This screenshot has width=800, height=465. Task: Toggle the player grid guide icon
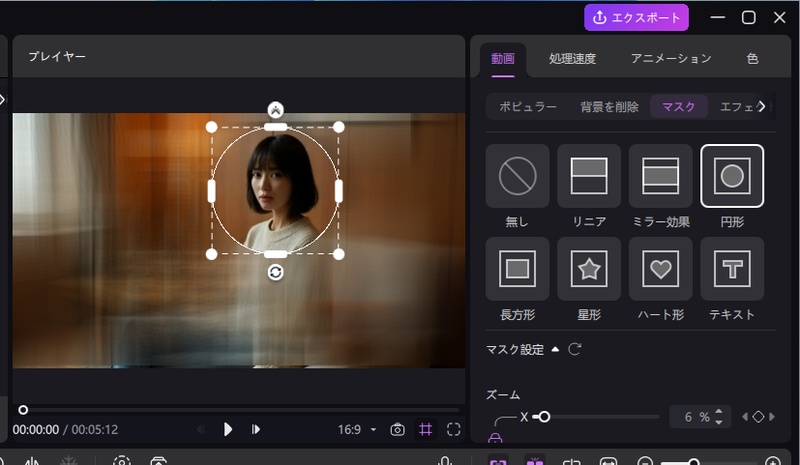click(426, 429)
